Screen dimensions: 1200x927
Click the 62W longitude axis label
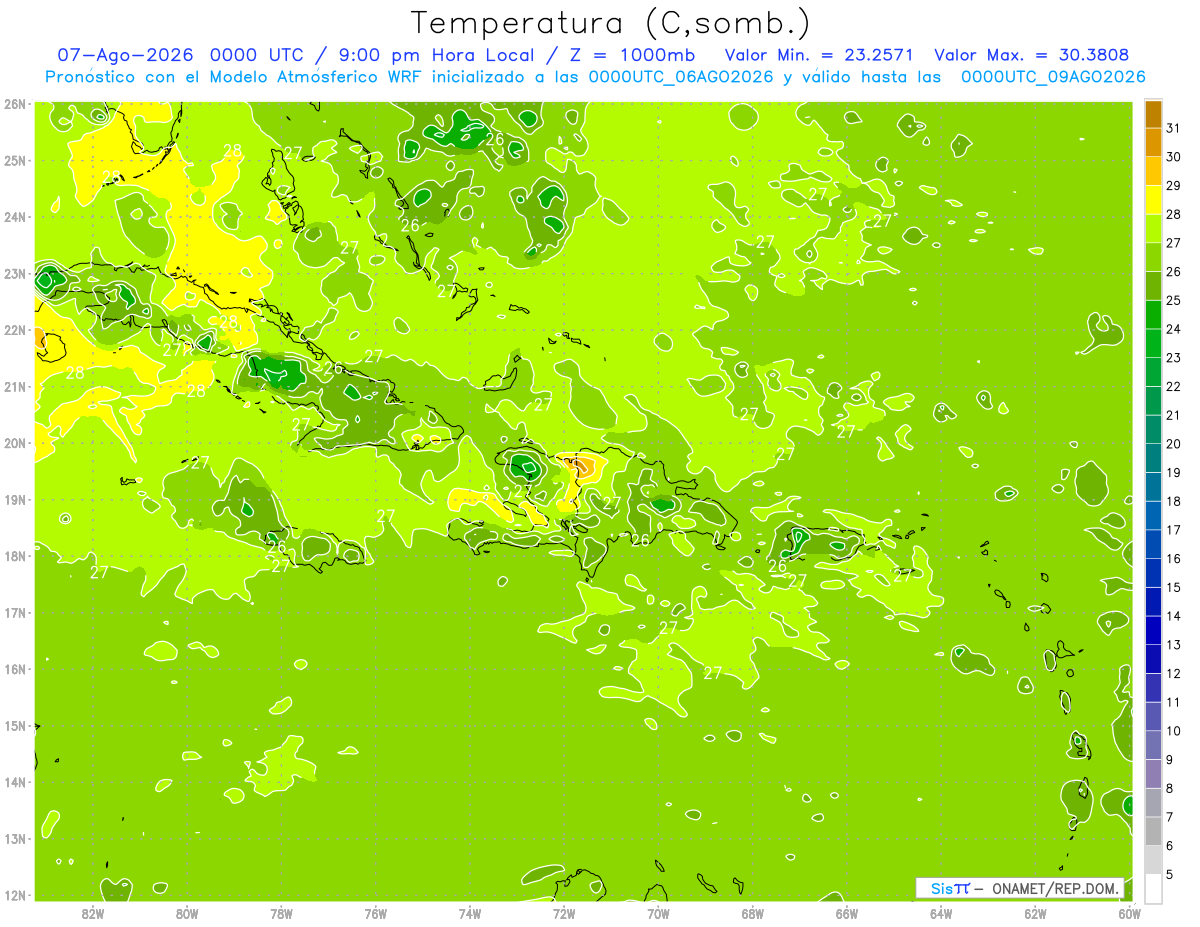point(1035,913)
